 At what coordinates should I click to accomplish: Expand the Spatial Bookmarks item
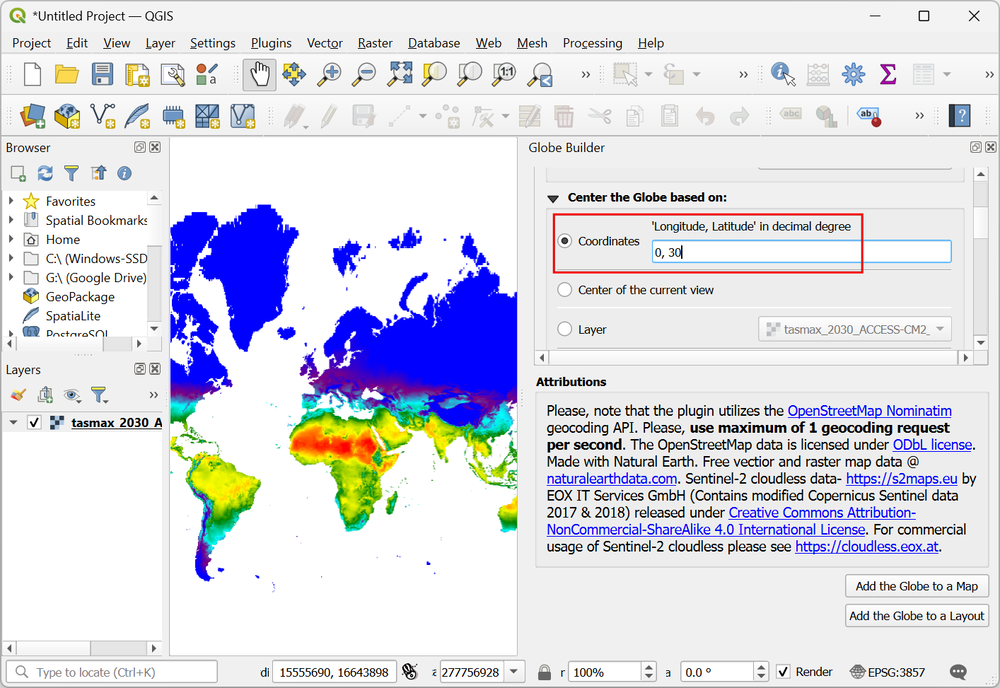point(11,220)
